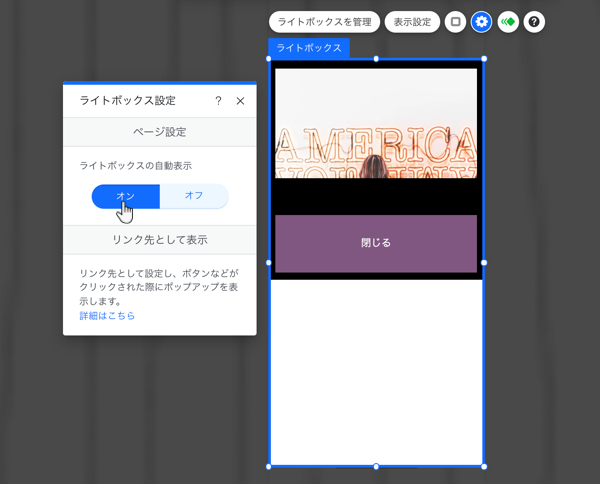Viewport: 600px width, 484px height.
Task: Follow the 詳細はこちら link
Action: tap(107, 316)
